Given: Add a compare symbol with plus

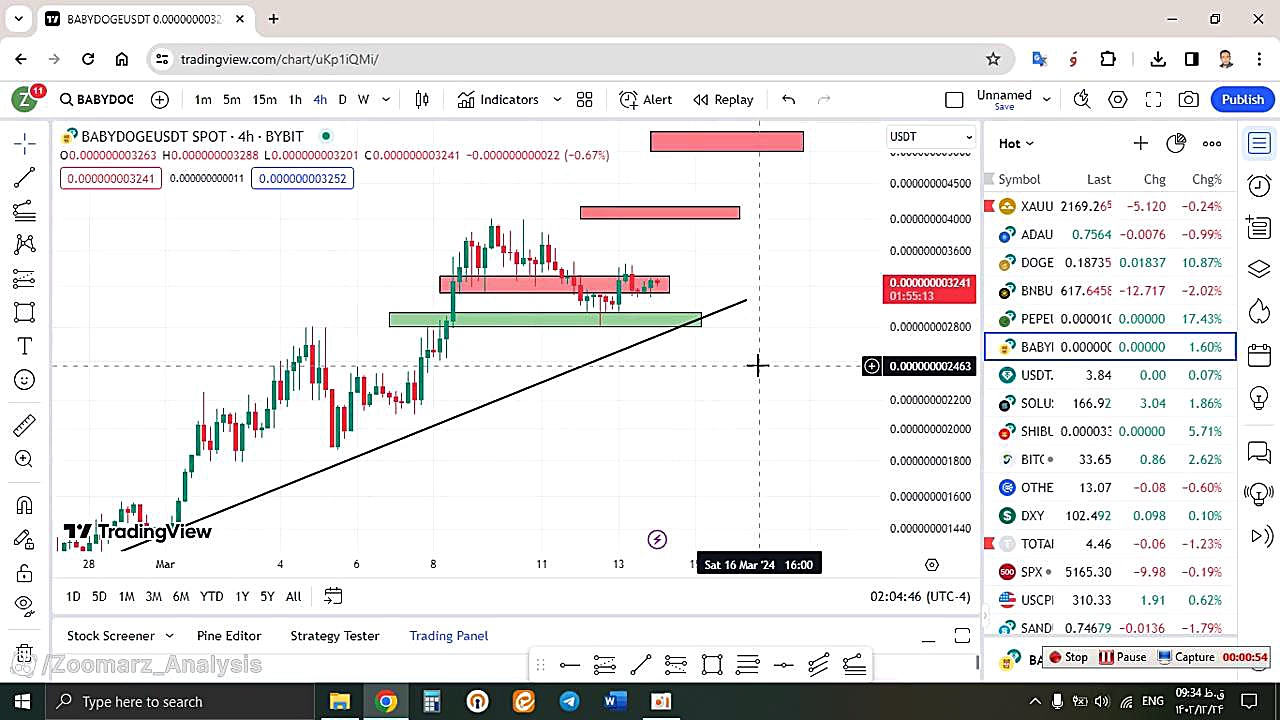Looking at the screenshot, I should pyautogui.click(x=160, y=100).
